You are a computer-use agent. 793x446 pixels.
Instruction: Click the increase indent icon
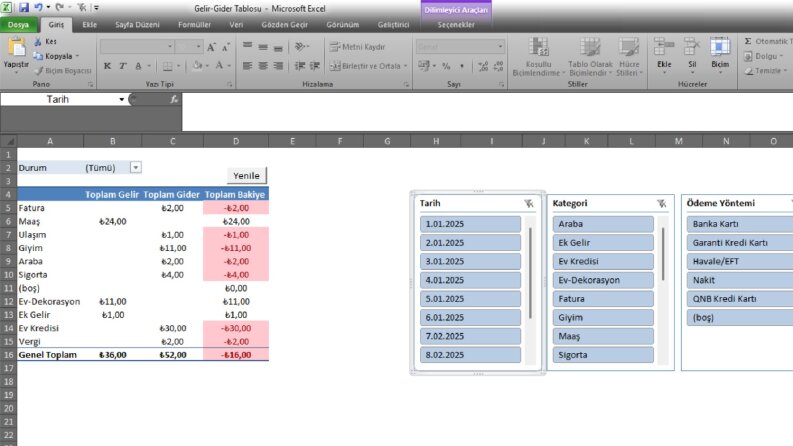(x=315, y=66)
